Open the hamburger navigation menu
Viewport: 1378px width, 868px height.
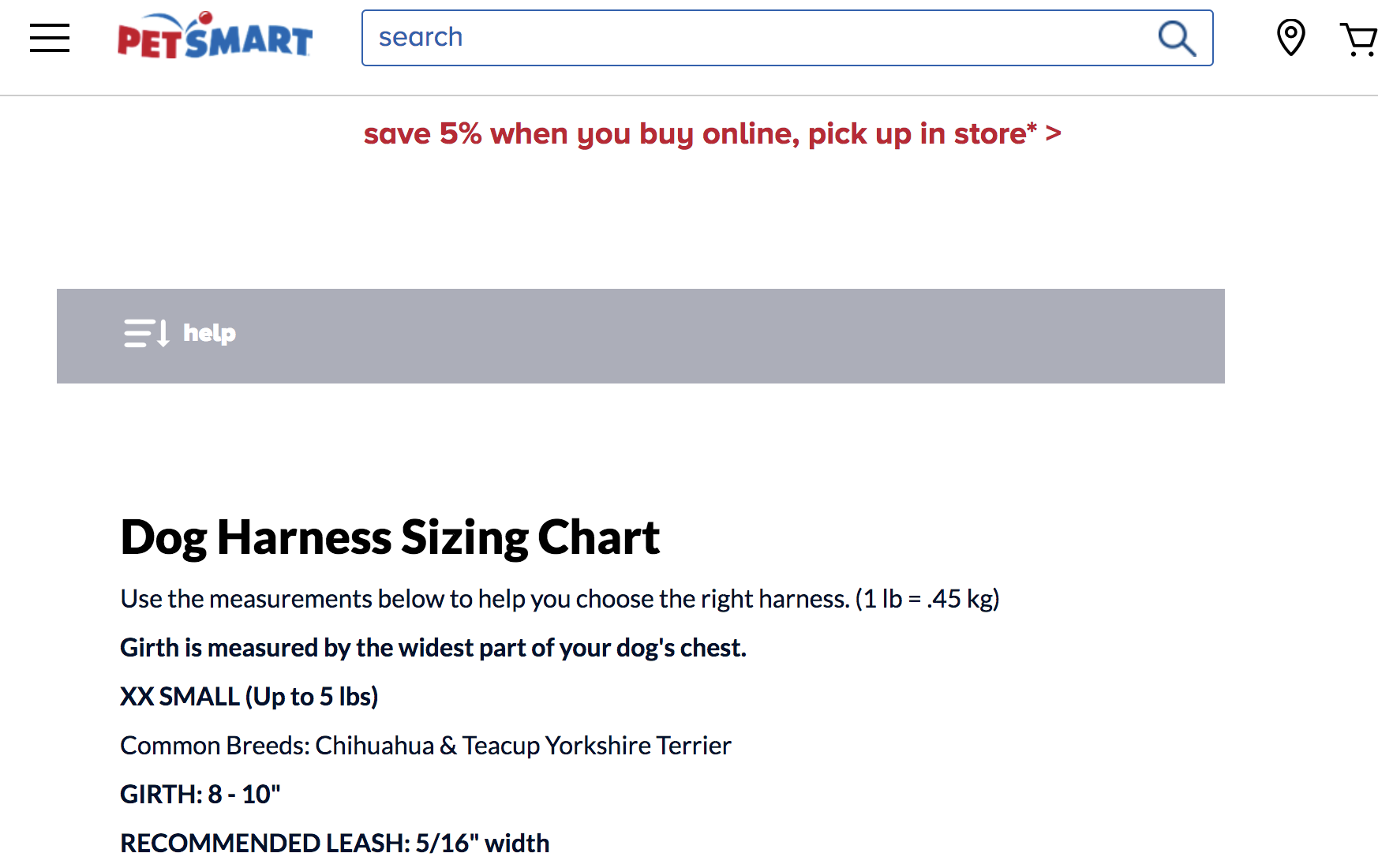coord(50,38)
